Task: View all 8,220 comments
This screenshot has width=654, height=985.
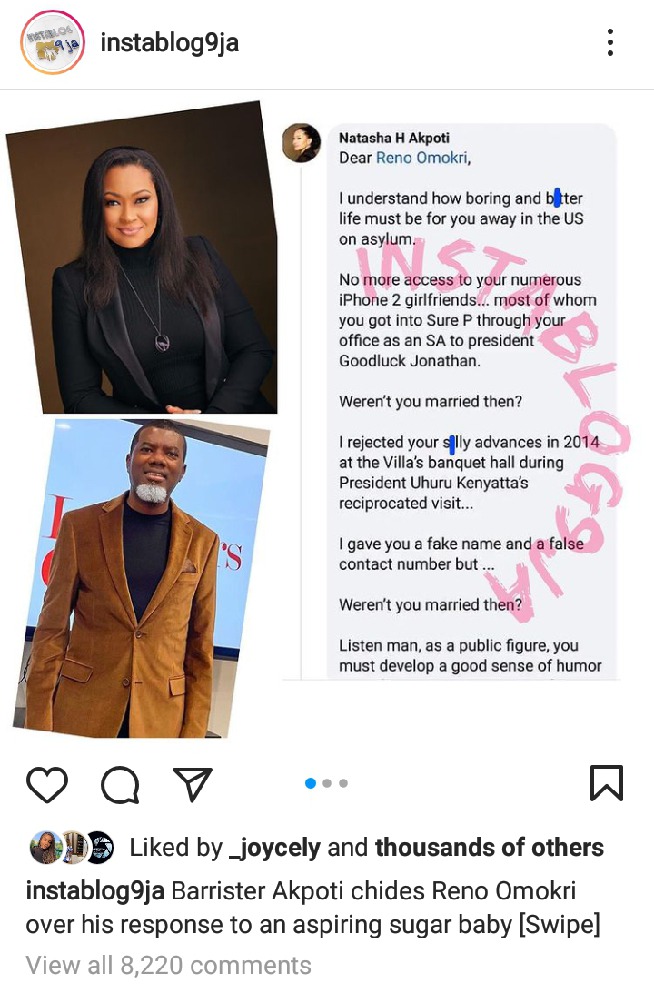Action: tap(168, 965)
